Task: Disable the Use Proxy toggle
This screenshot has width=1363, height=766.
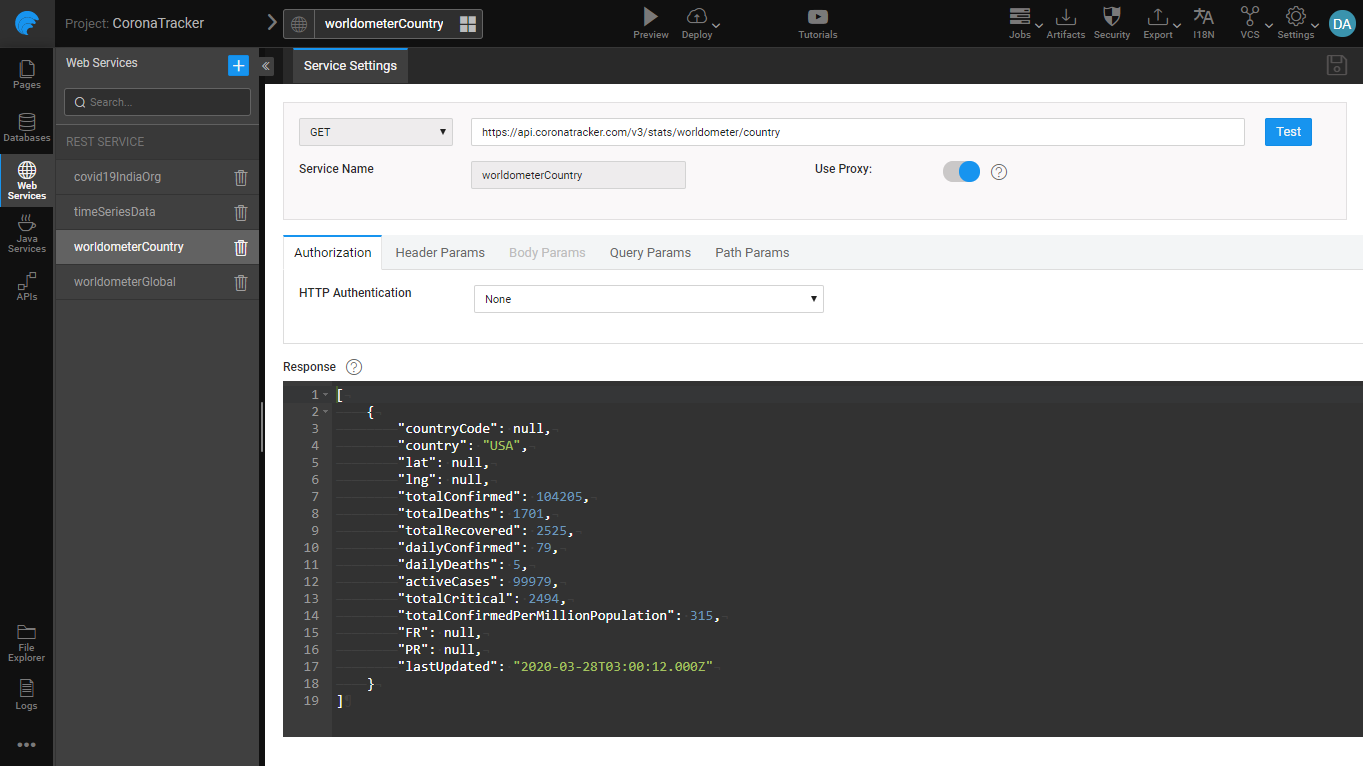Action: pyautogui.click(x=960, y=171)
